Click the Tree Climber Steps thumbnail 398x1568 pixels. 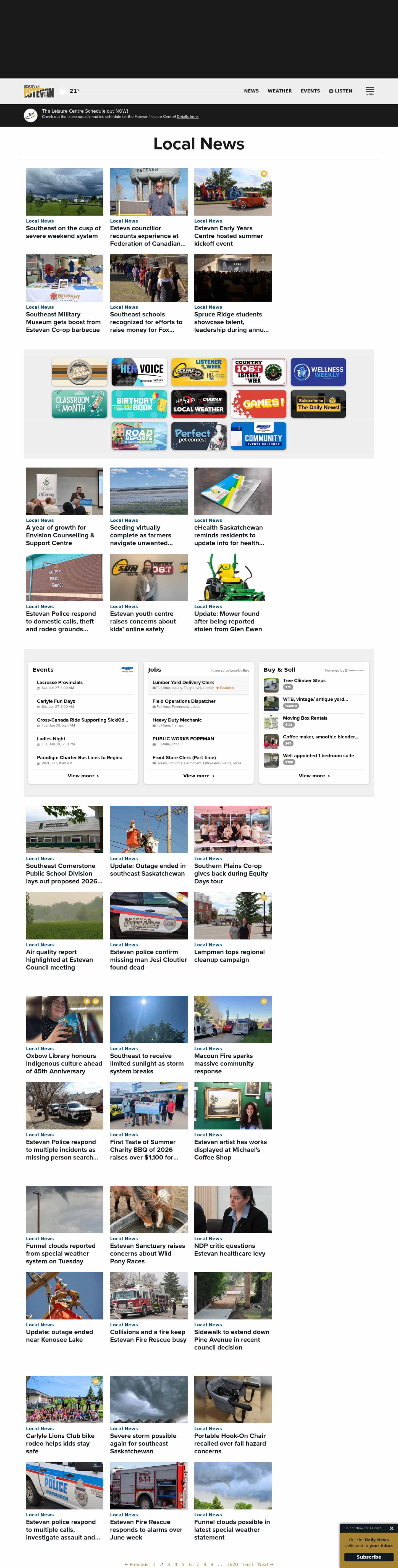(271, 685)
